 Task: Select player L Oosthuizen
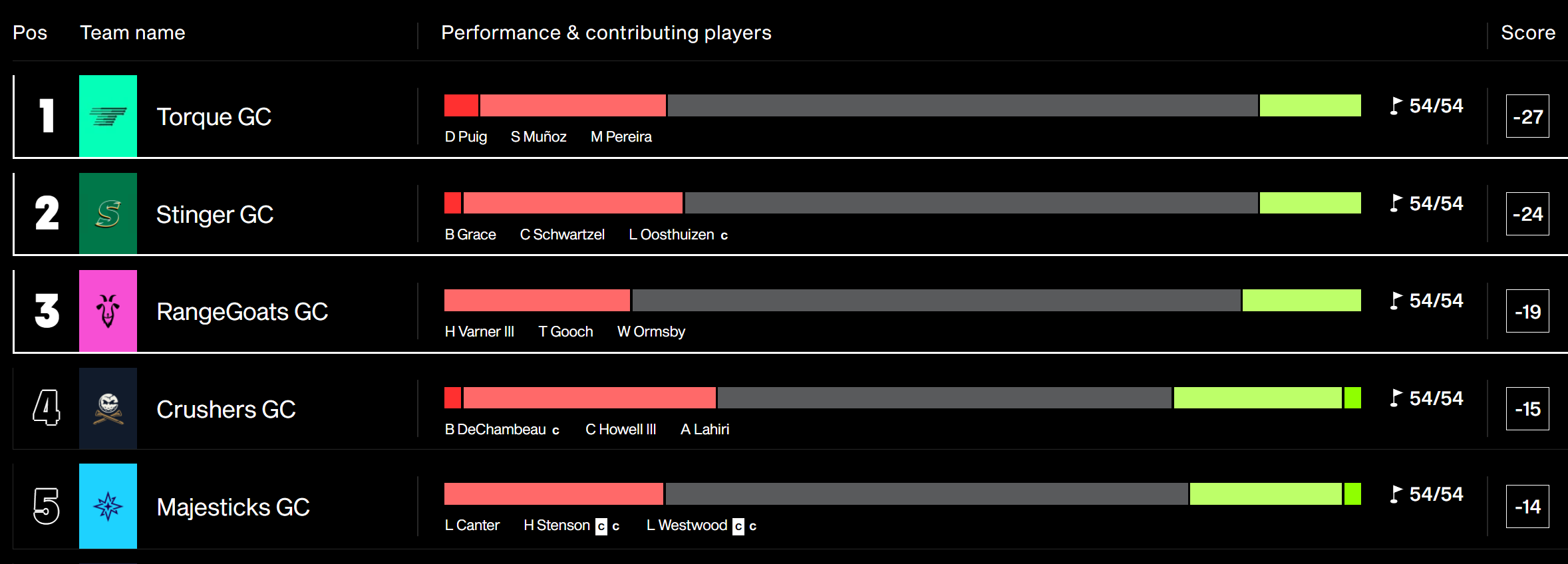pyautogui.click(x=678, y=235)
